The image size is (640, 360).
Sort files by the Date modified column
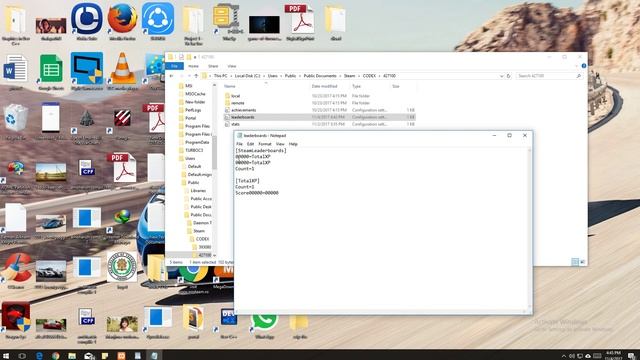pos(324,87)
